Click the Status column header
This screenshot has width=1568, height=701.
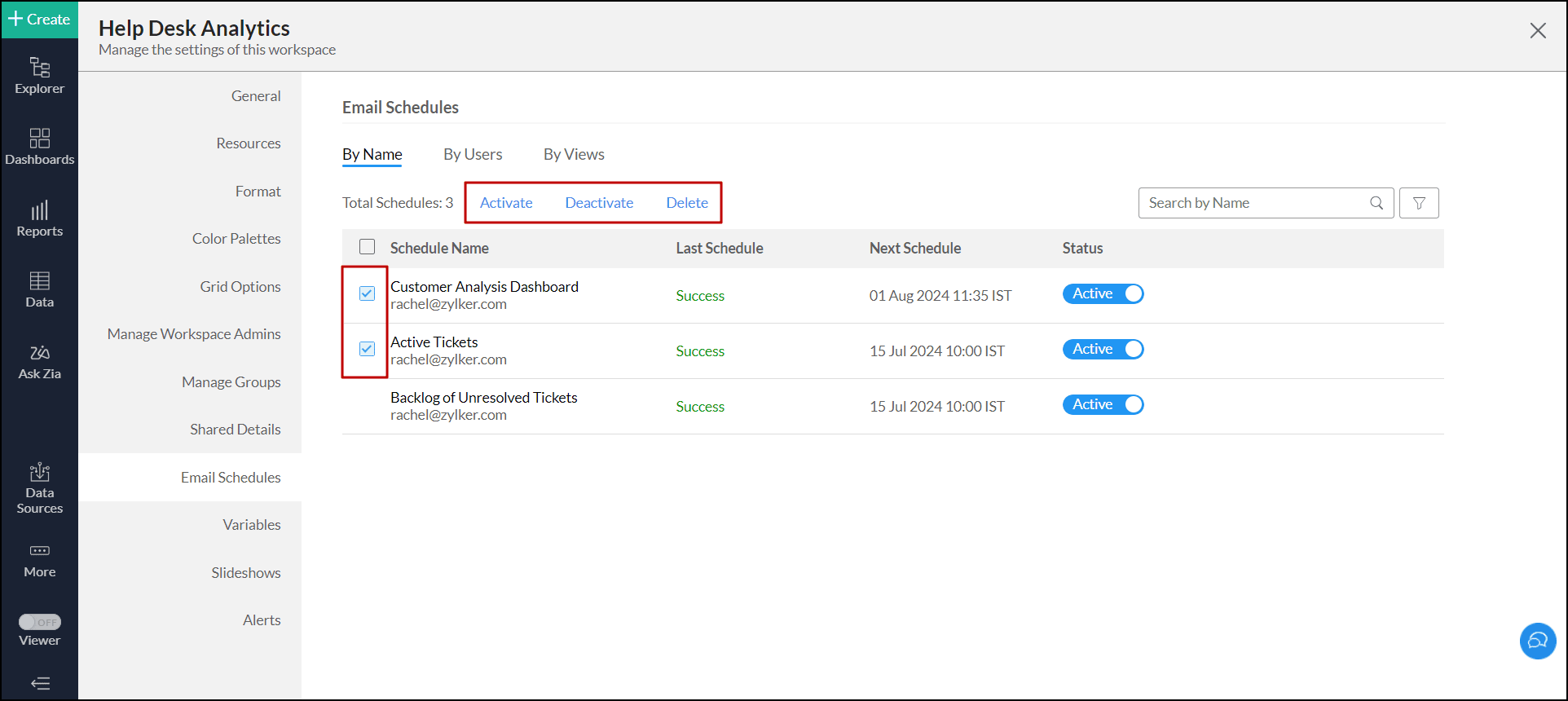point(1082,249)
